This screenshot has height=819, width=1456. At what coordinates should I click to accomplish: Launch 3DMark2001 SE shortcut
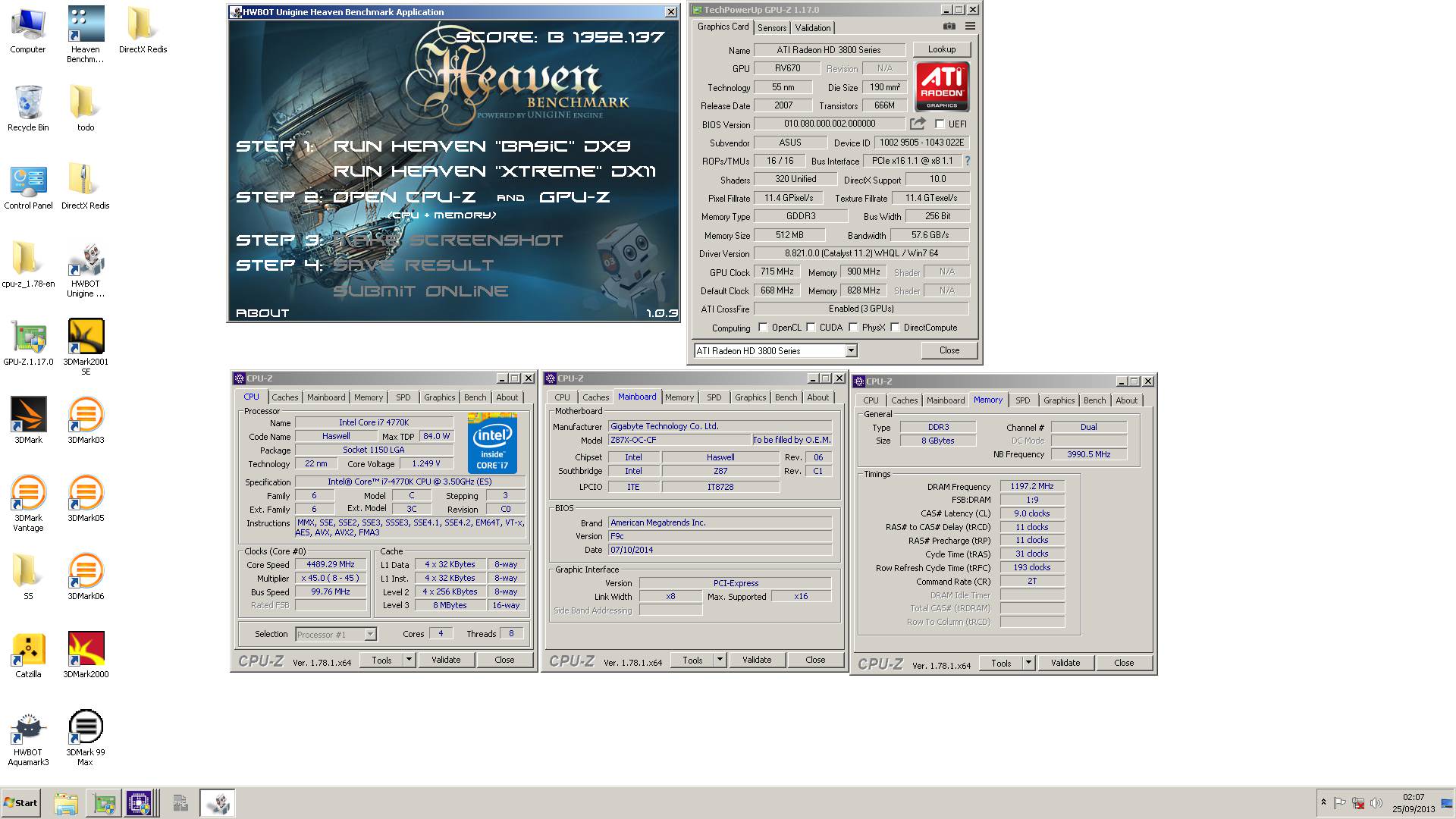pyautogui.click(x=86, y=347)
